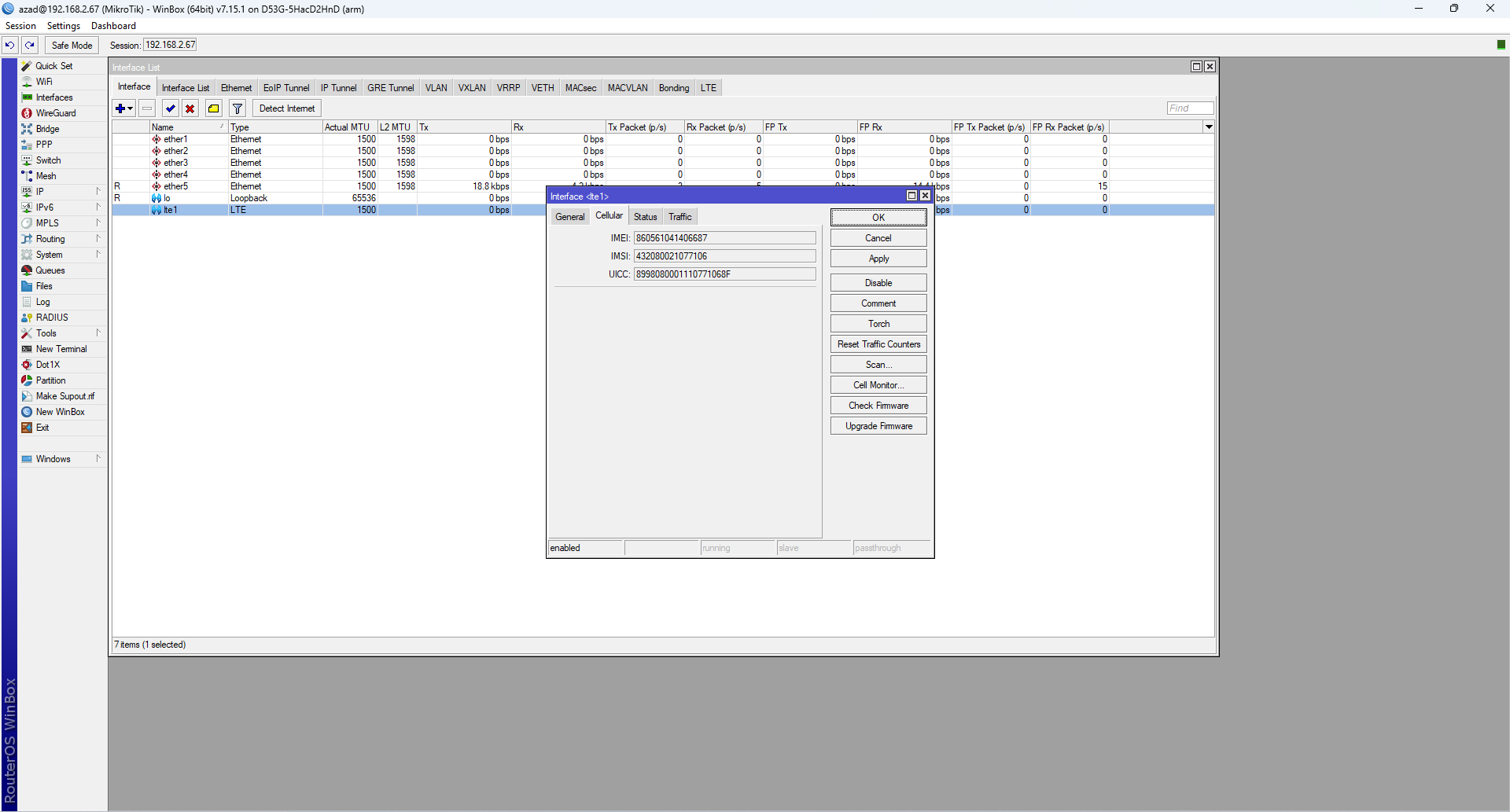Click the Detect Internet button

[x=287, y=108]
